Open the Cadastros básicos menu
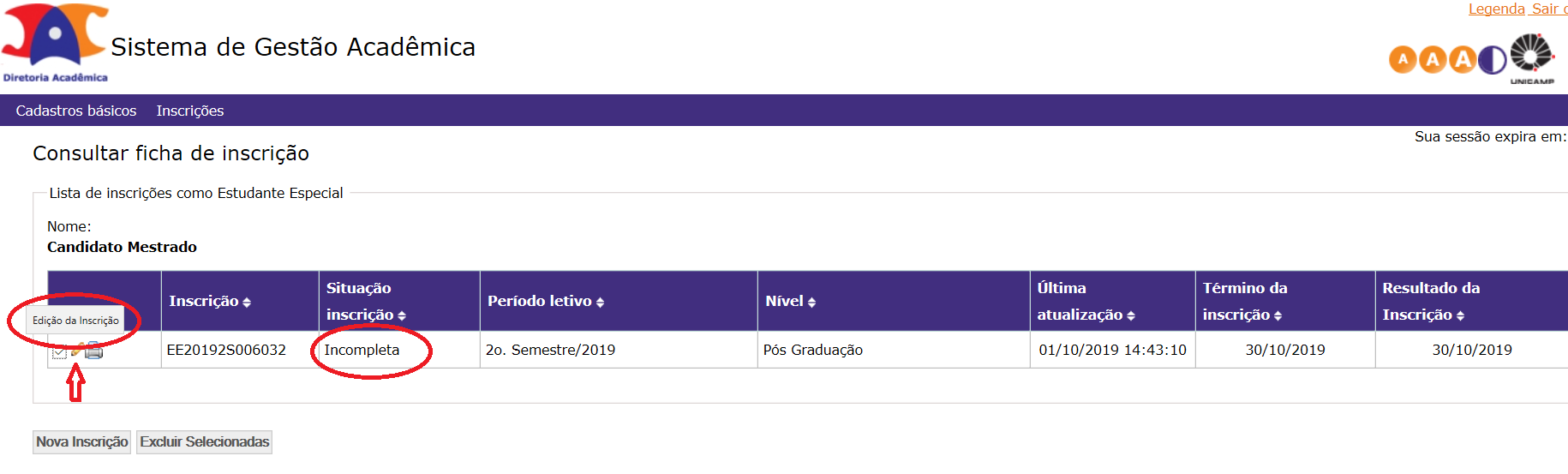The image size is (1568, 474). point(76,111)
